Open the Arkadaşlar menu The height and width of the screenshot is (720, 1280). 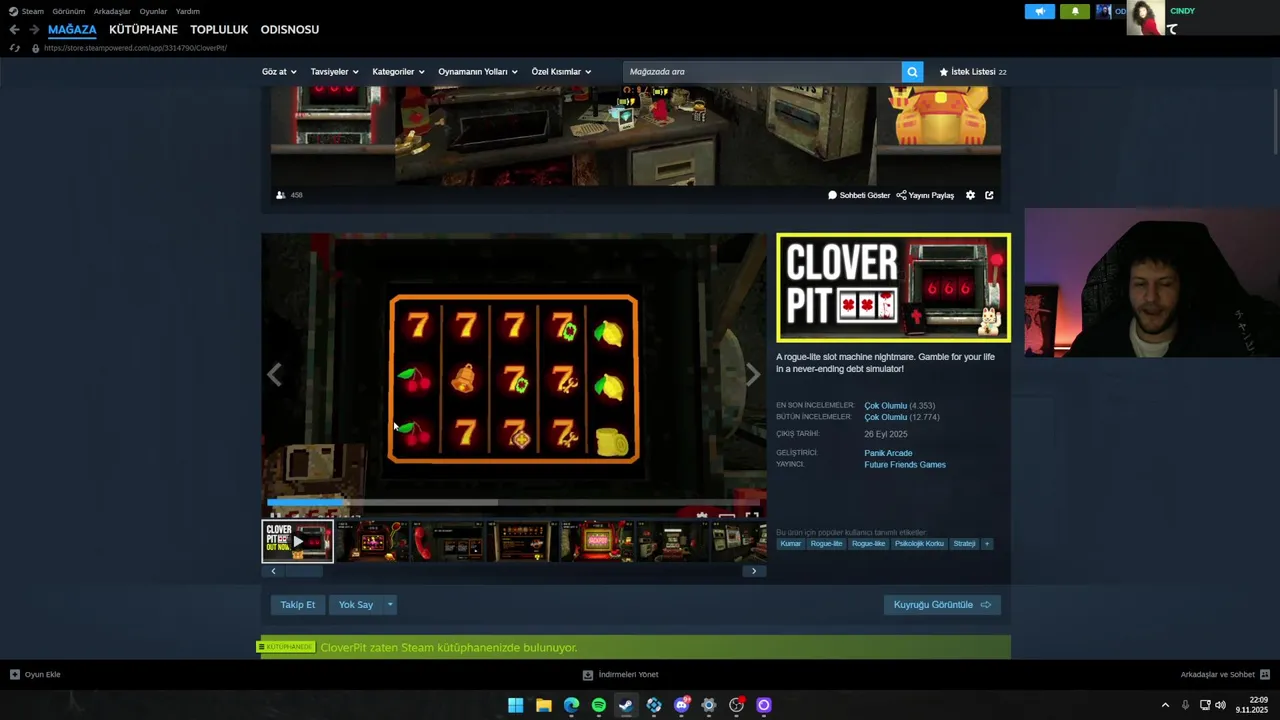click(x=112, y=11)
